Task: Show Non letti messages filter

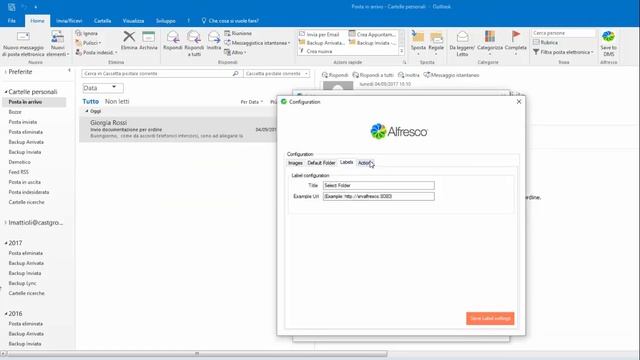Action: tap(117, 101)
